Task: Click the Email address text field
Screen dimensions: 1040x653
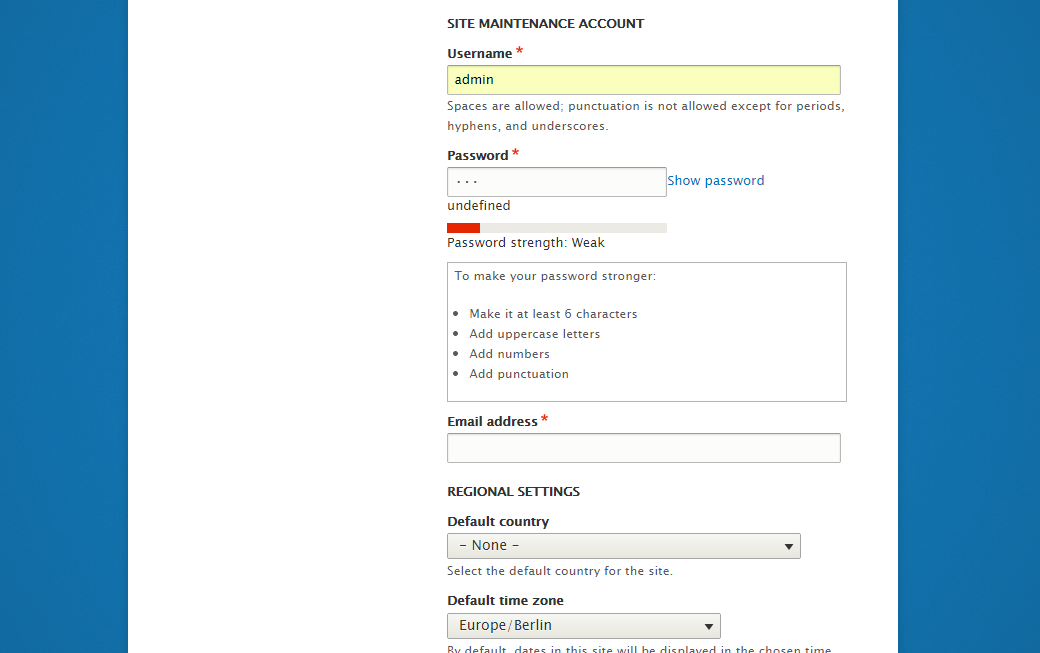Action: (643, 448)
